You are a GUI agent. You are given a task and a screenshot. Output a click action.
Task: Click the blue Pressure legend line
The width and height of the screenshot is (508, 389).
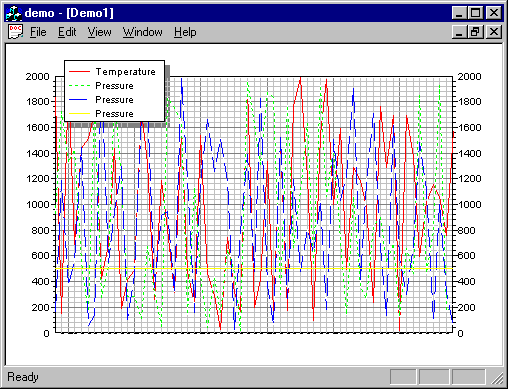click(79, 100)
